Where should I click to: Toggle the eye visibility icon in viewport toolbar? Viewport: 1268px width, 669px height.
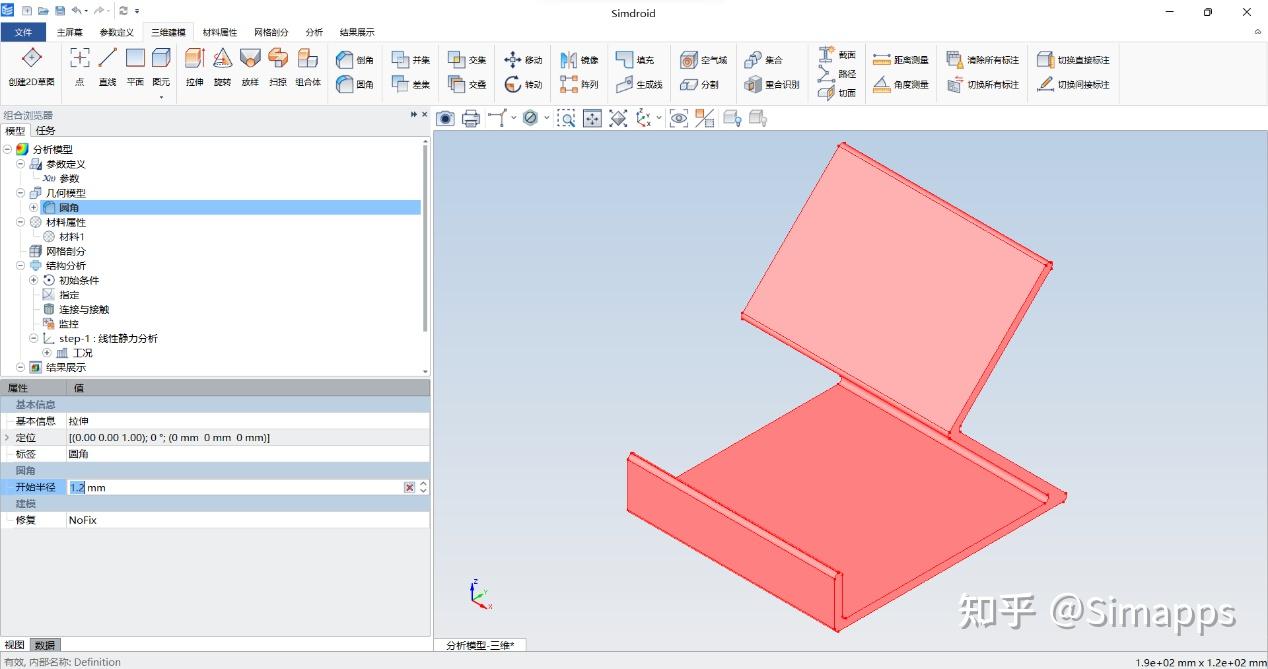[x=678, y=118]
